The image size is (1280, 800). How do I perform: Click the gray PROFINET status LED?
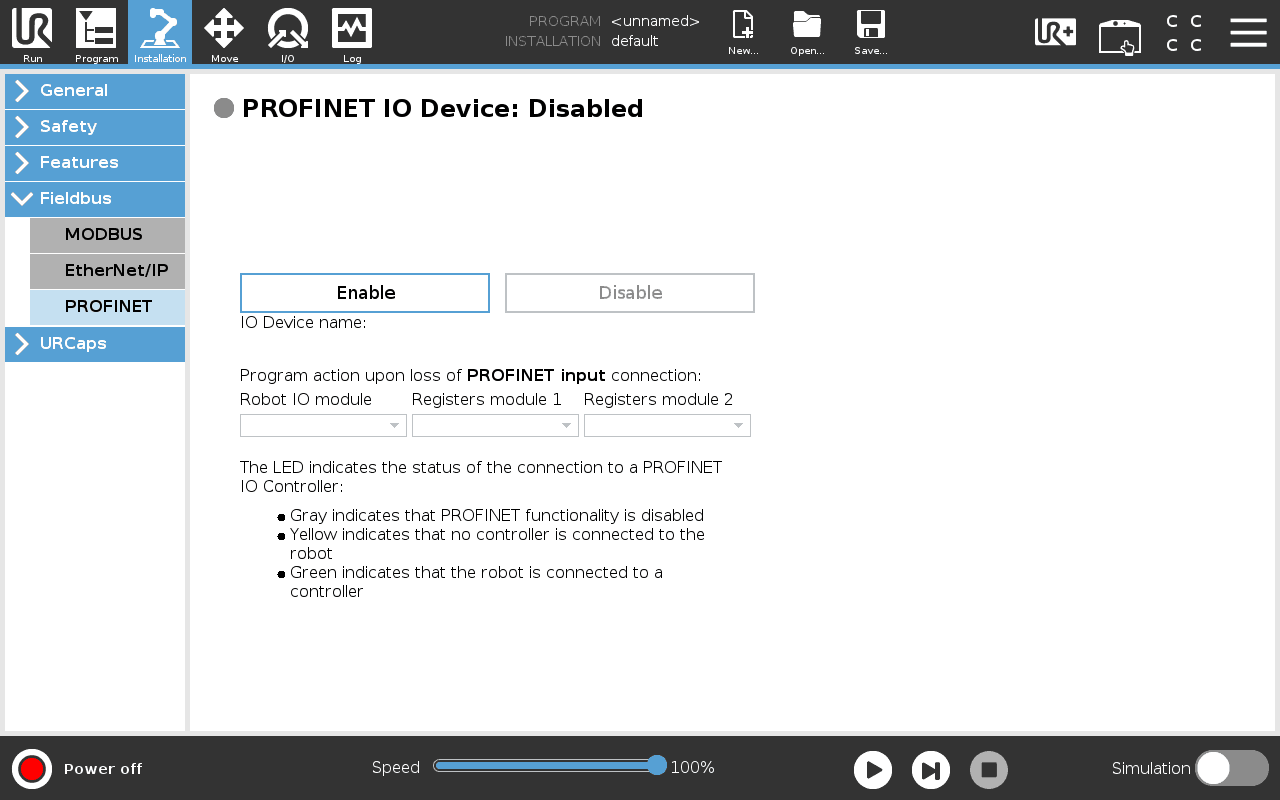(x=224, y=108)
